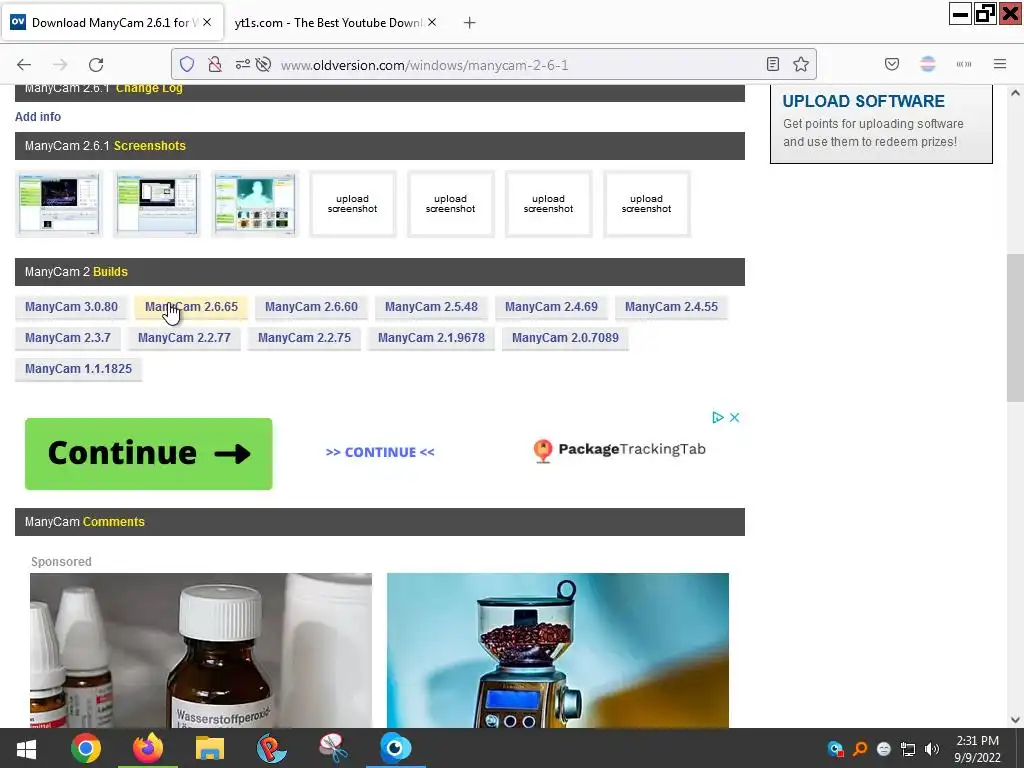Select build ManyCam 2.6.65
The width and height of the screenshot is (1024, 768).
tap(191, 307)
